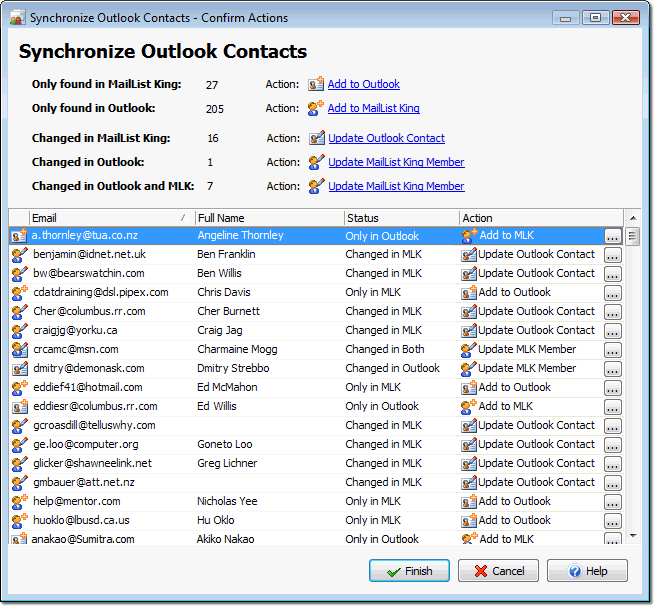Click the update member icon in Changed in Outlook row
The image size is (654, 606).
point(317,162)
